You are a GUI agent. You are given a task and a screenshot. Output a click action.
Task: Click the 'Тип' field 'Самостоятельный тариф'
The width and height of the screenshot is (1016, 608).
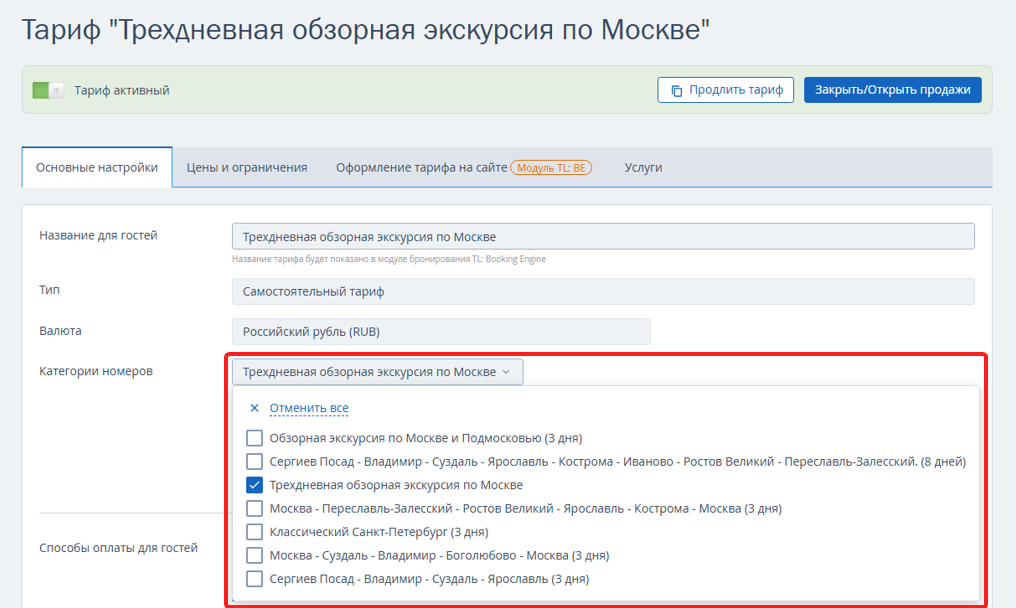point(603,292)
